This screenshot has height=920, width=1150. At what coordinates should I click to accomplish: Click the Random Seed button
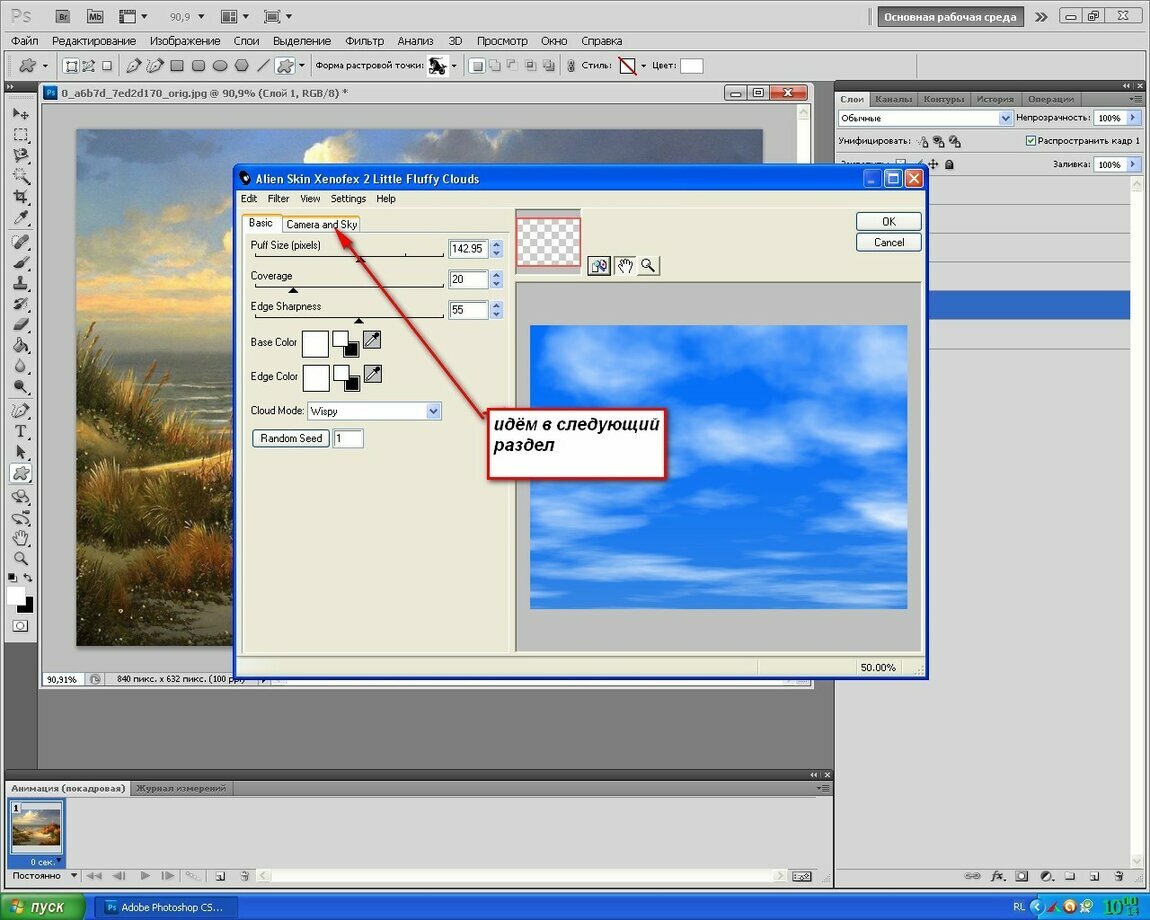click(x=291, y=438)
